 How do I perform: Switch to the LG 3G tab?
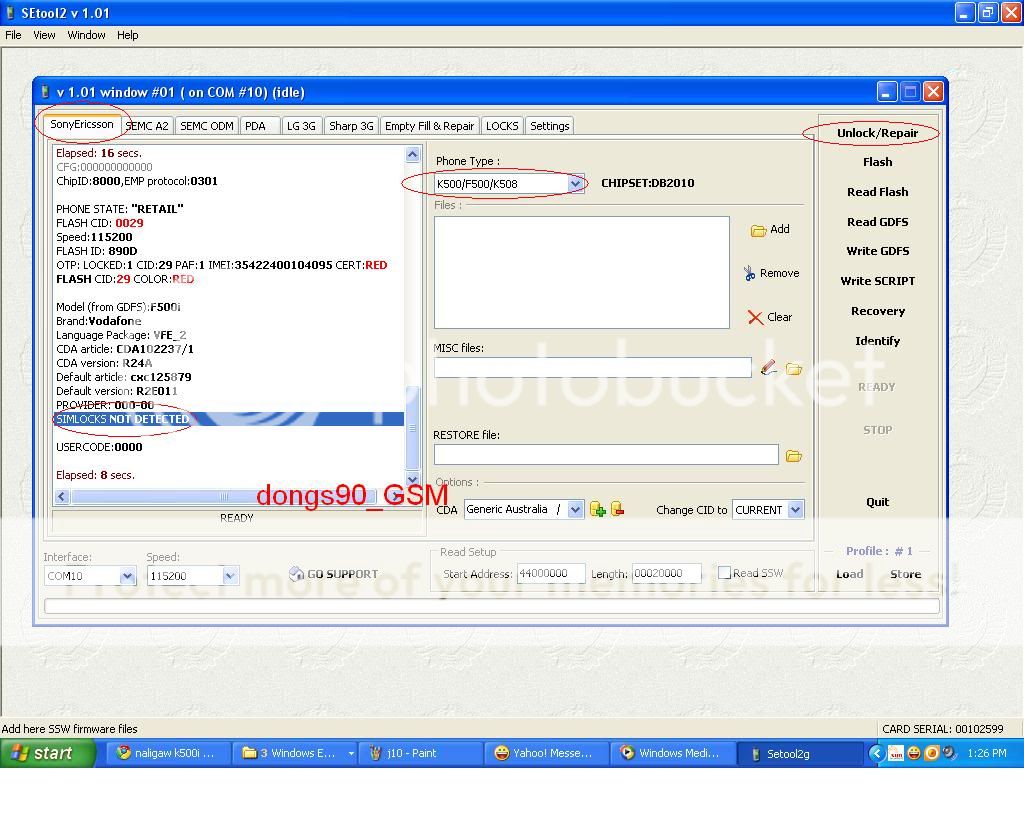(301, 126)
